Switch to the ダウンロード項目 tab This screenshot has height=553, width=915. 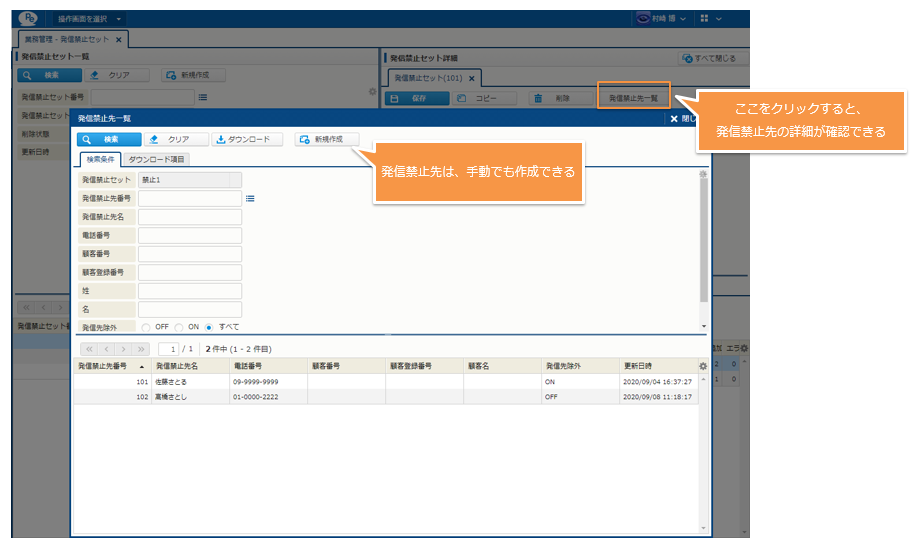click(x=157, y=160)
